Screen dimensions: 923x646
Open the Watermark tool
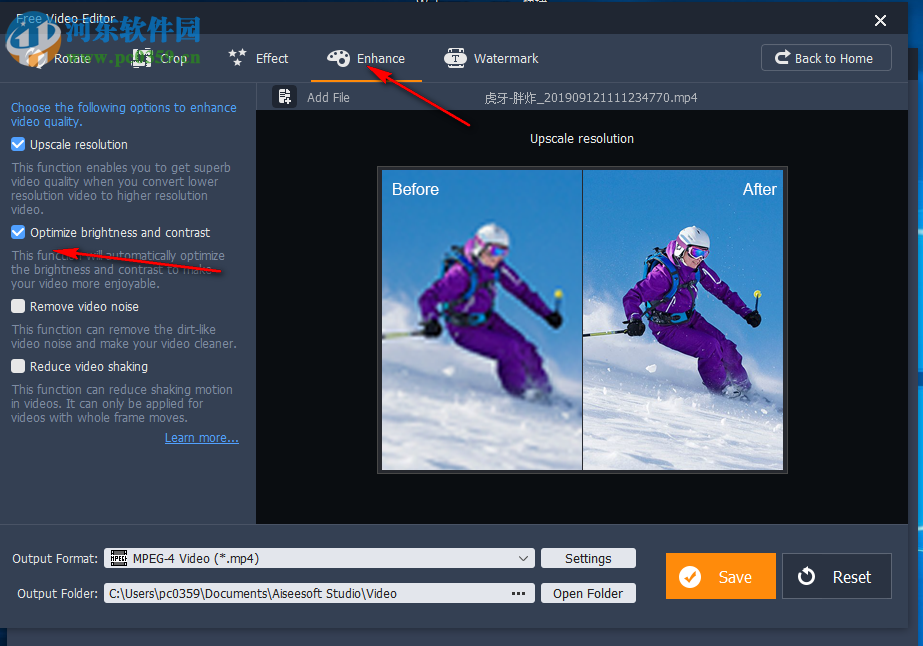click(457, 58)
